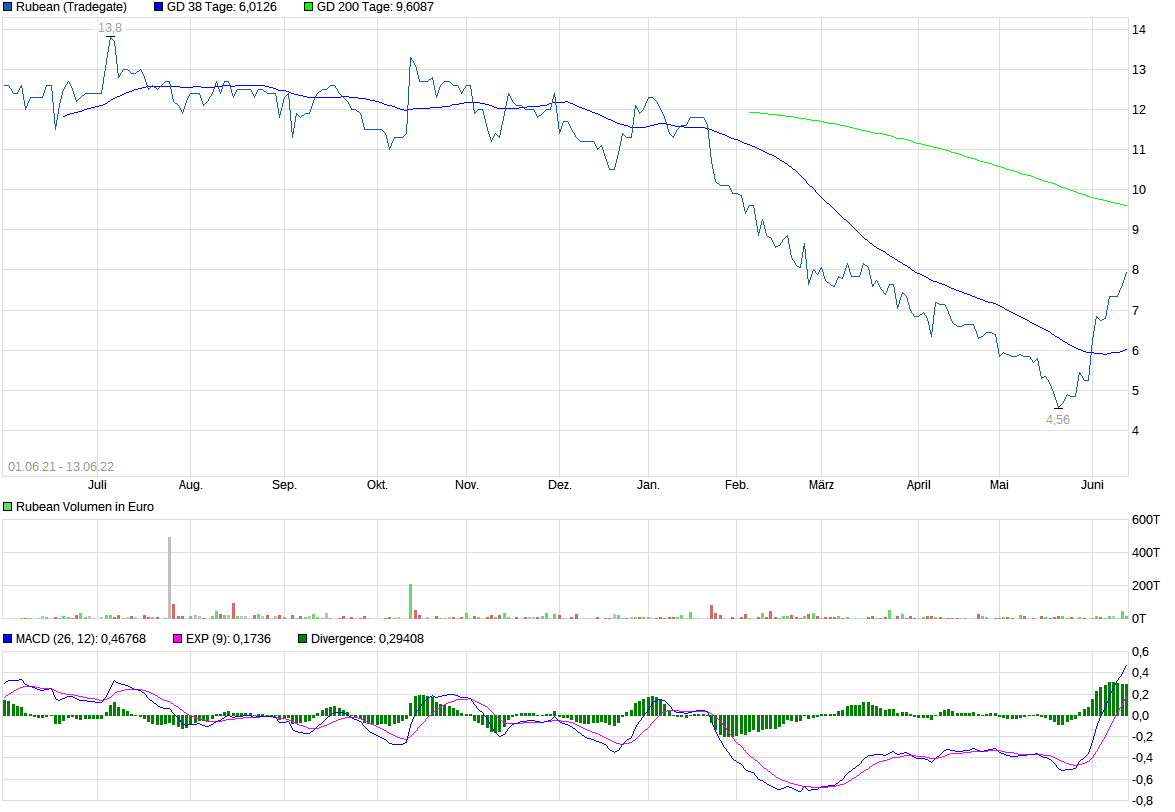The height and width of the screenshot is (812, 1175).
Task: Click the 01.06.21 - 13.06.22 date range
Action: point(62,465)
